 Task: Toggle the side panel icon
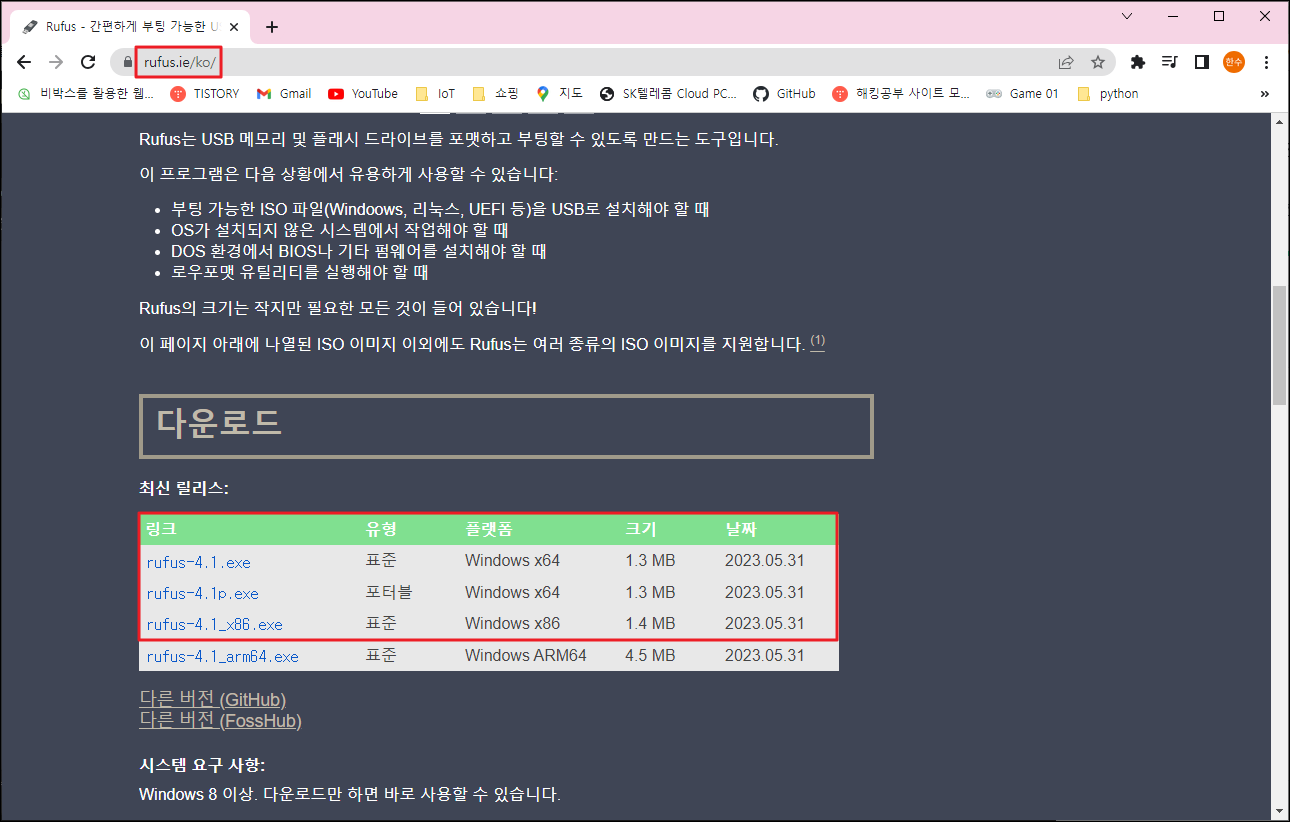(1202, 62)
